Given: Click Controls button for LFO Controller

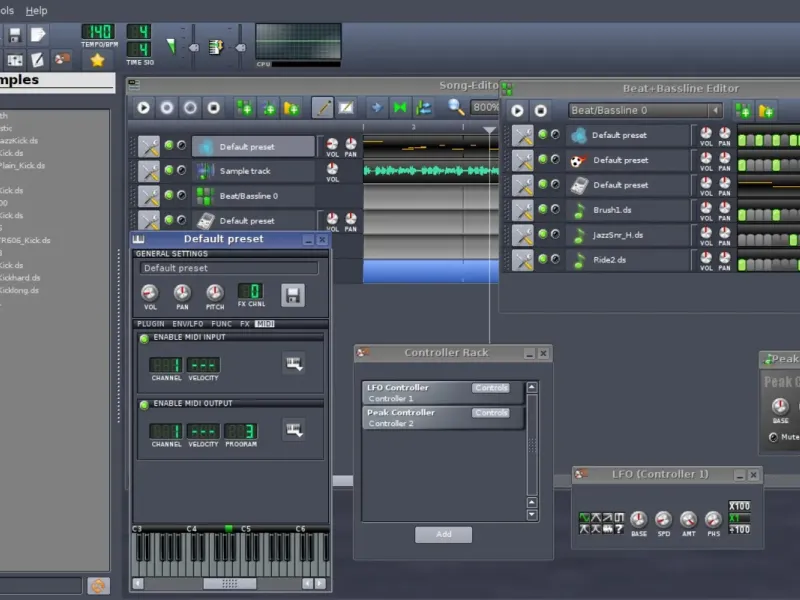Looking at the screenshot, I should [x=491, y=388].
